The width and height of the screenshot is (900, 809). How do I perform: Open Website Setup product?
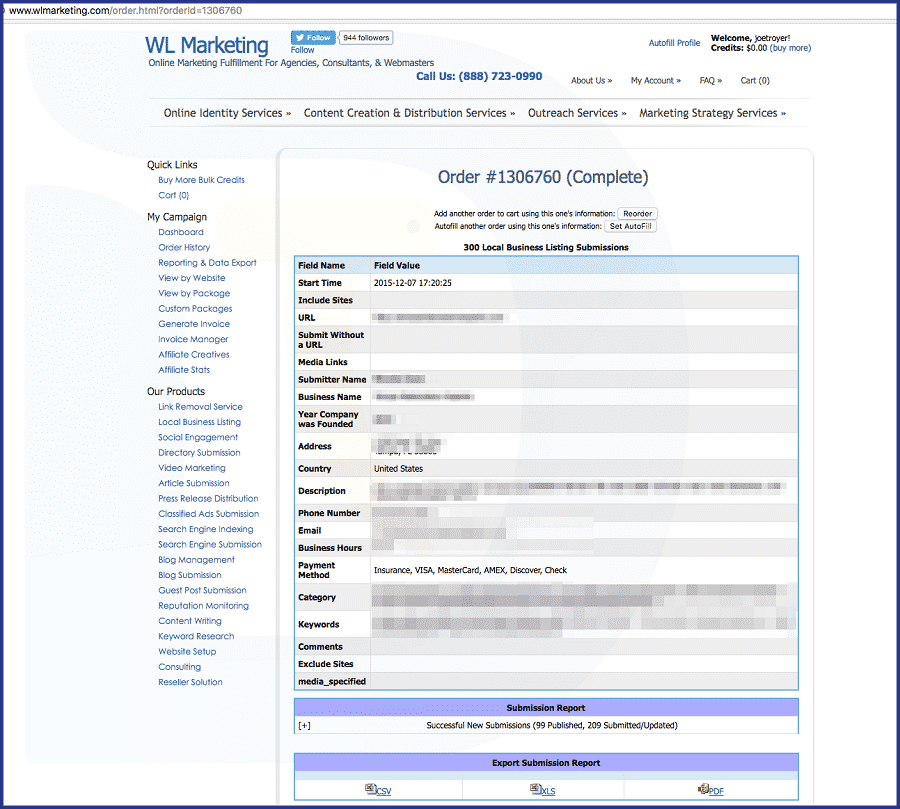click(x=187, y=652)
